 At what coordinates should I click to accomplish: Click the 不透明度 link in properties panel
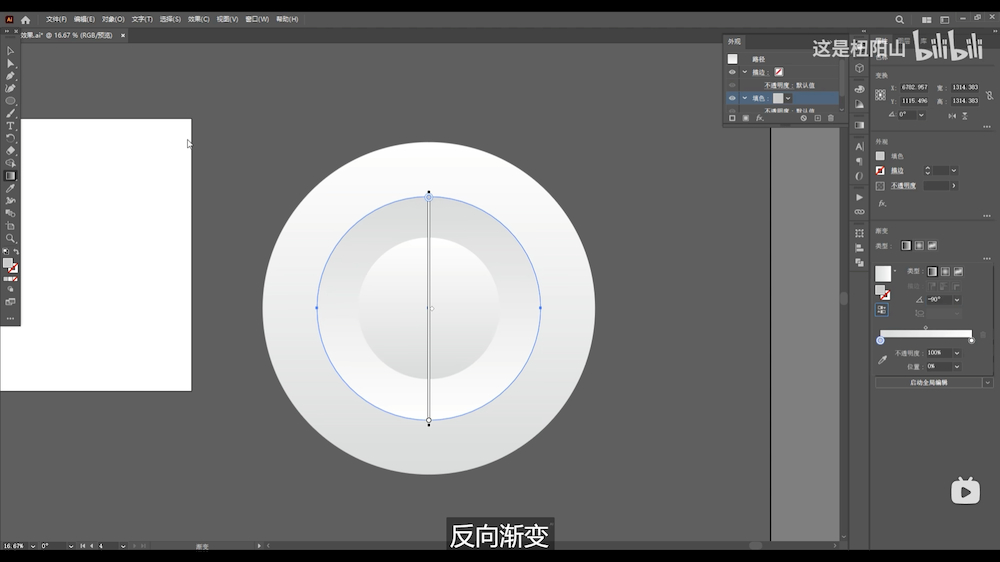[903, 186]
